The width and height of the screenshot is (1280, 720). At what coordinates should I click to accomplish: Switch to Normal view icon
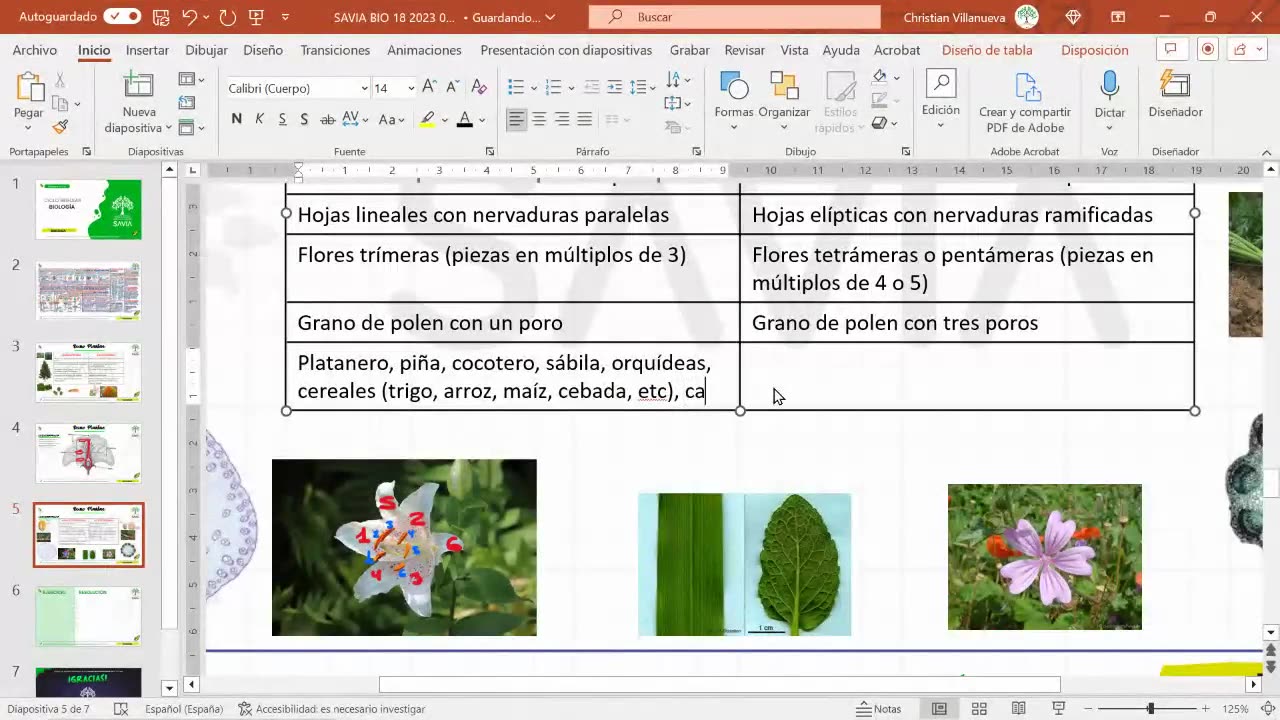939,709
